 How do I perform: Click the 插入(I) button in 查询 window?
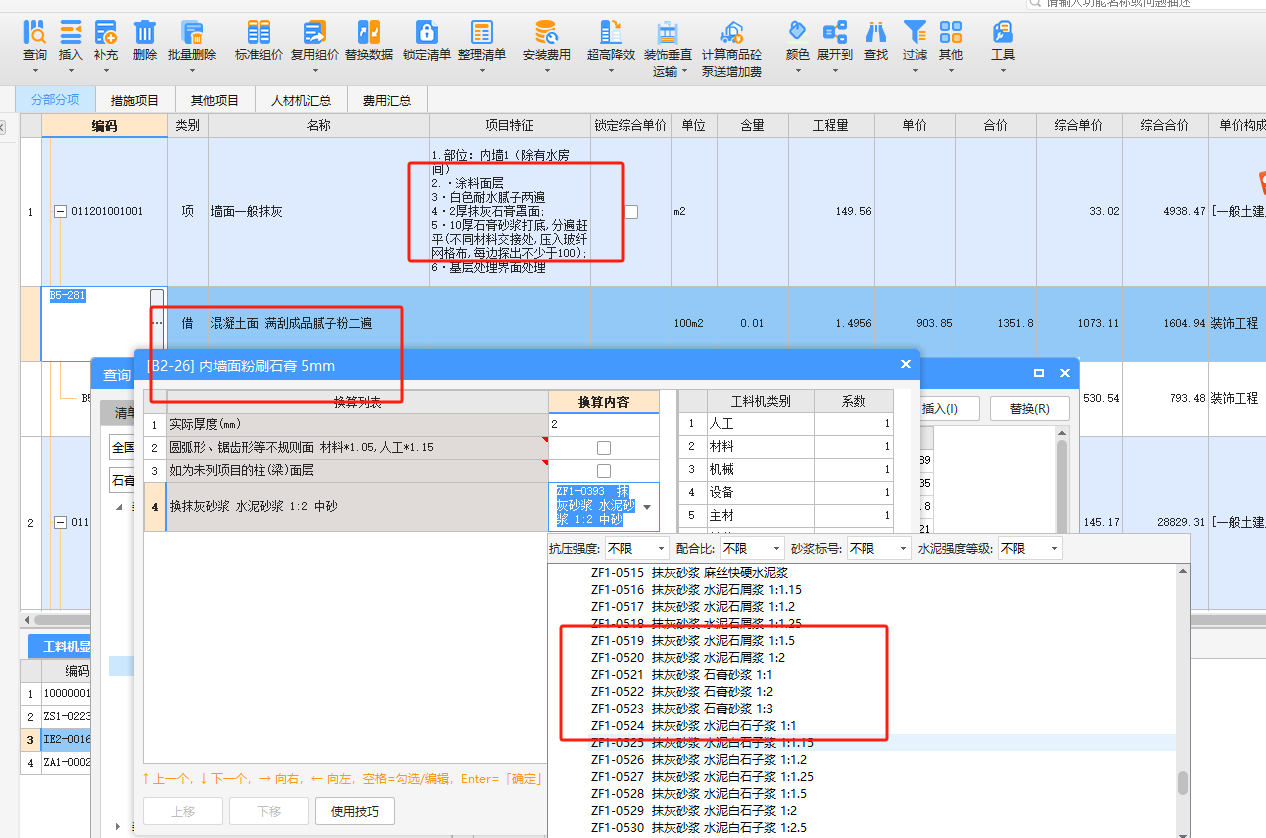point(942,408)
